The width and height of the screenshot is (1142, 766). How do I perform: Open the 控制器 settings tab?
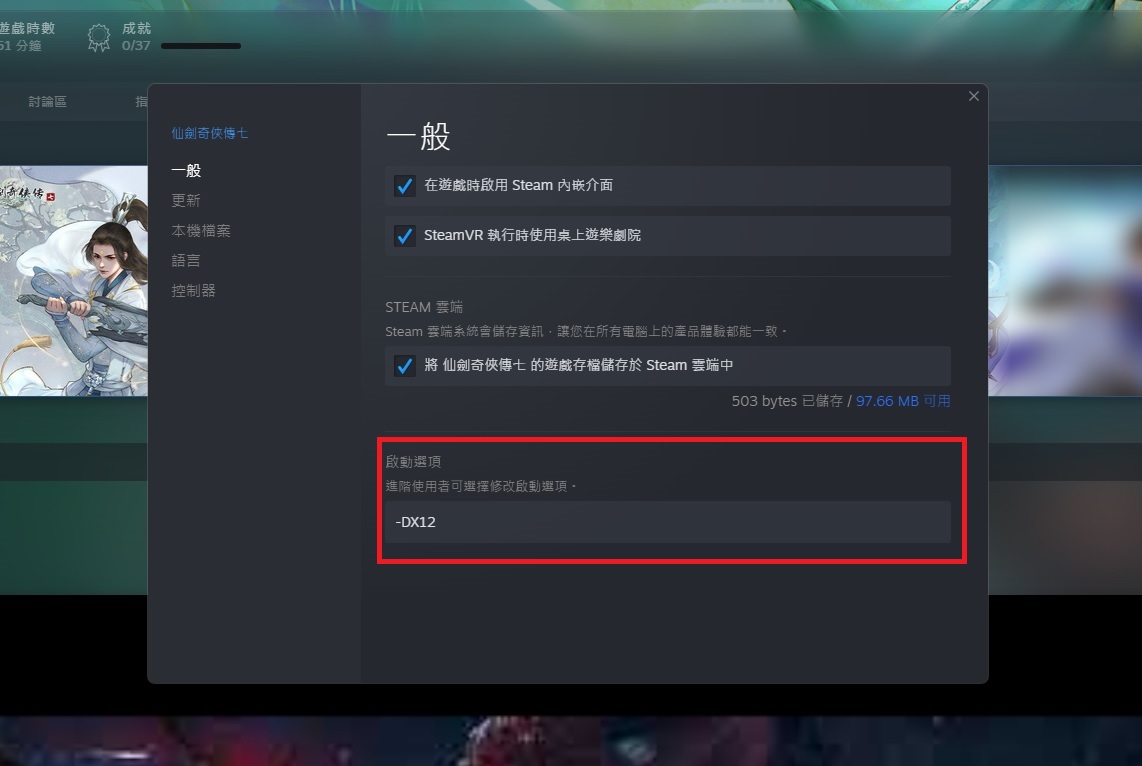(193, 291)
